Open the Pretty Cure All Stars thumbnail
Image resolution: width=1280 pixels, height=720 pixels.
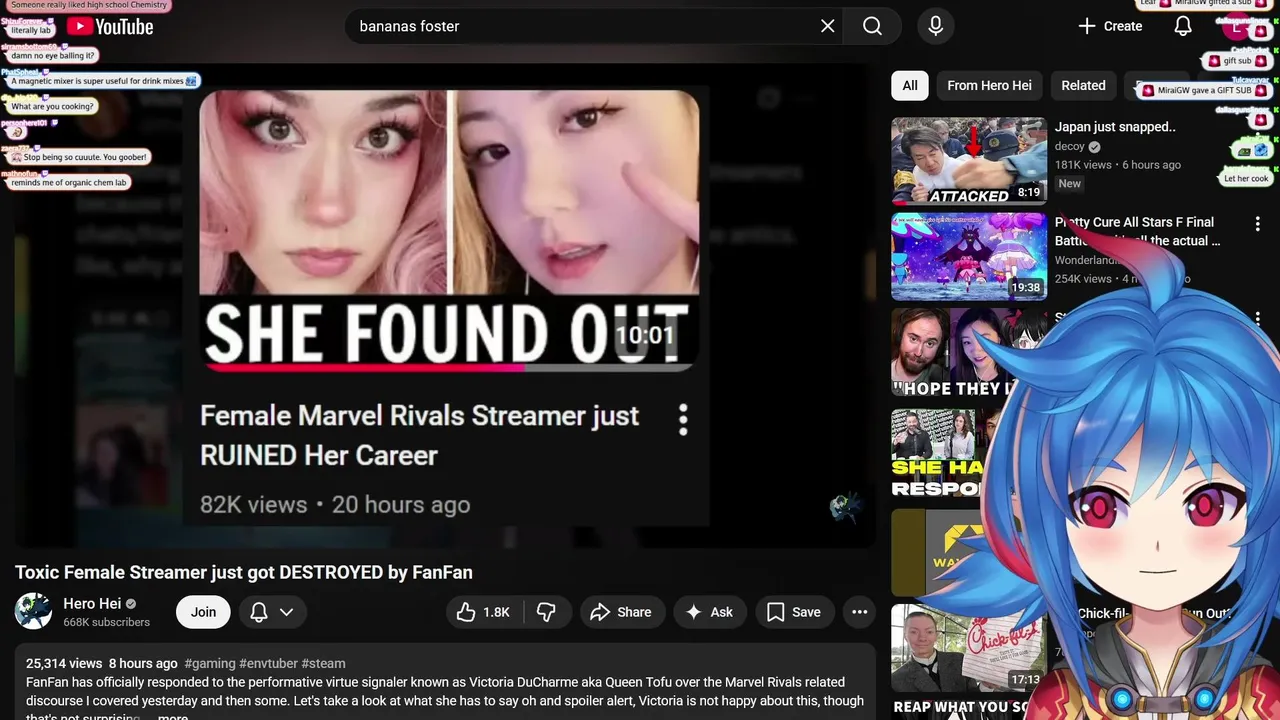(x=969, y=256)
